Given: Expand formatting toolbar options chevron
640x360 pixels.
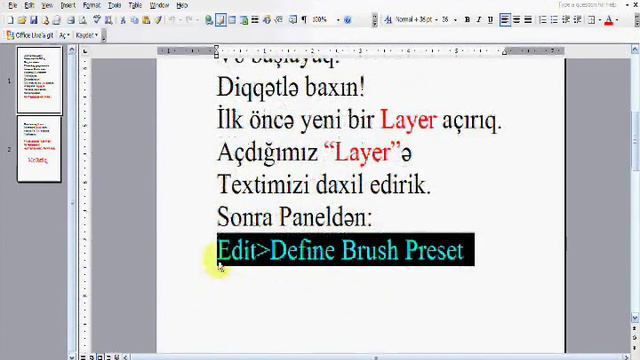Looking at the screenshot, I should tap(637, 20).
